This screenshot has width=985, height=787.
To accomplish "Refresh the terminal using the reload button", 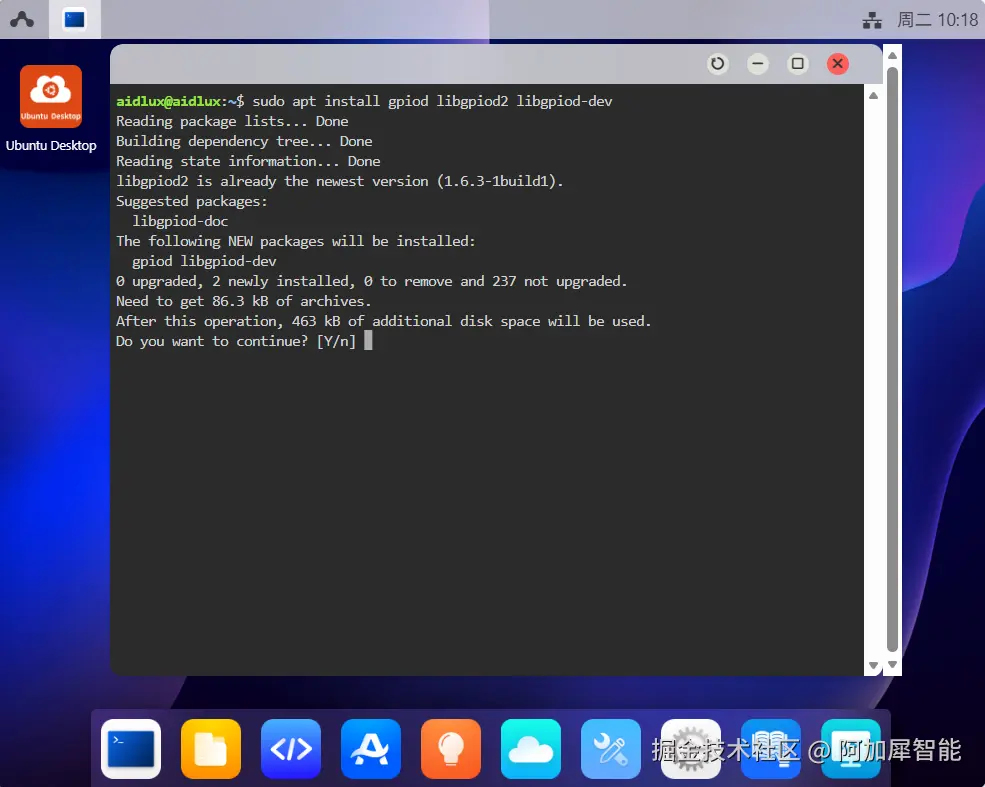I will point(717,63).
